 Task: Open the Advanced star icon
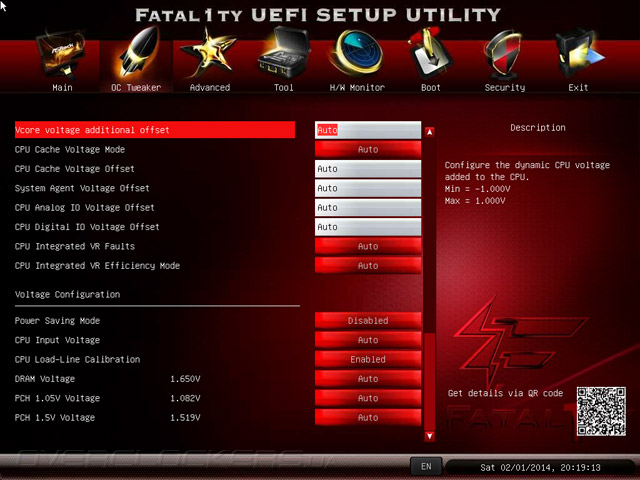[209, 53]
